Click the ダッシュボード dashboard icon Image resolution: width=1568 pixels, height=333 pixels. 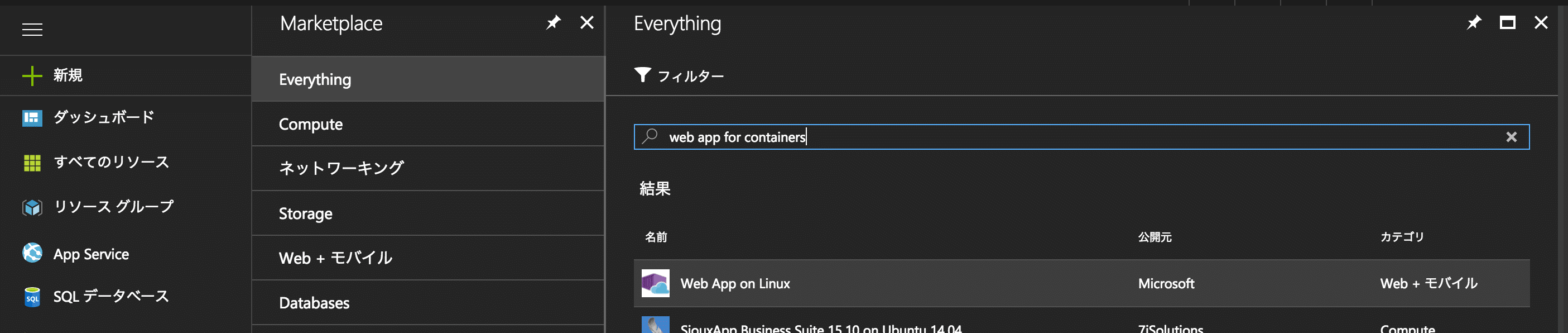[x=32, y=118]
